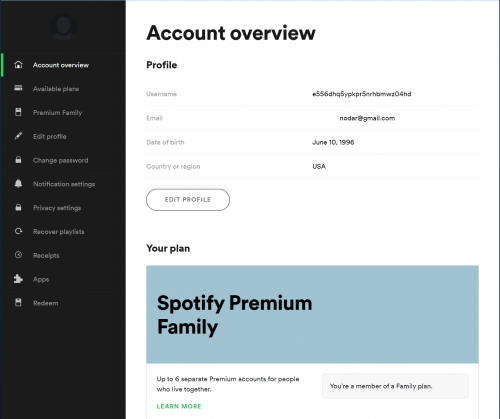Click the puzzle piece Apps icon

click(x=18, y=279)
